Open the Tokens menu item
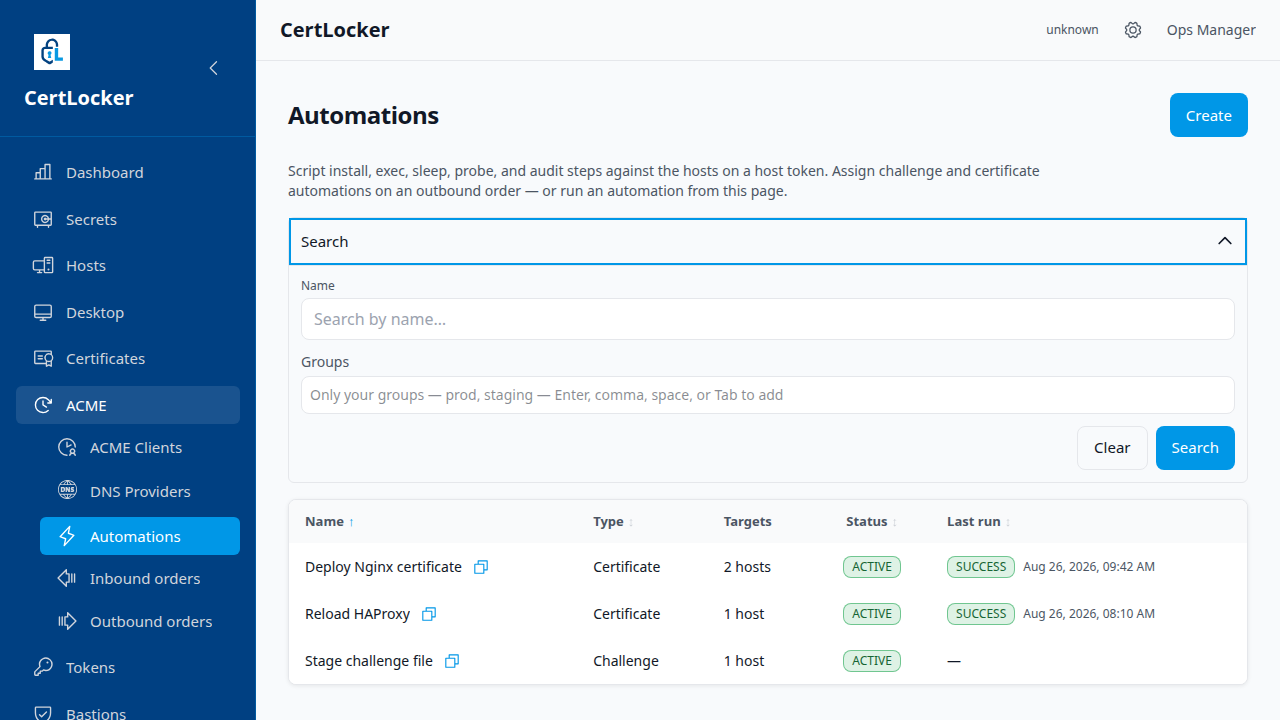Viewport: 1280px width, 720px height. [x=128, y=667]
